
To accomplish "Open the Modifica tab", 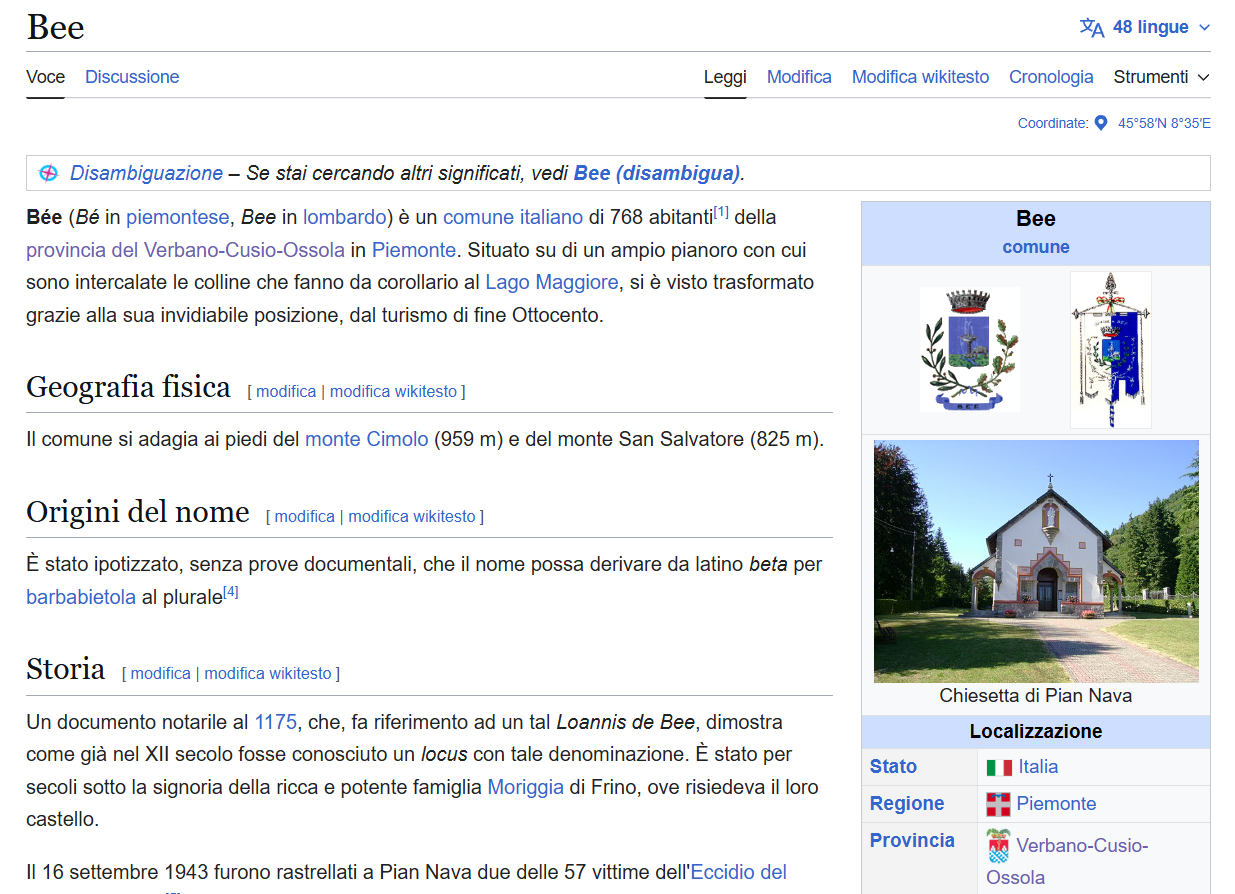I will click(799, 77).
